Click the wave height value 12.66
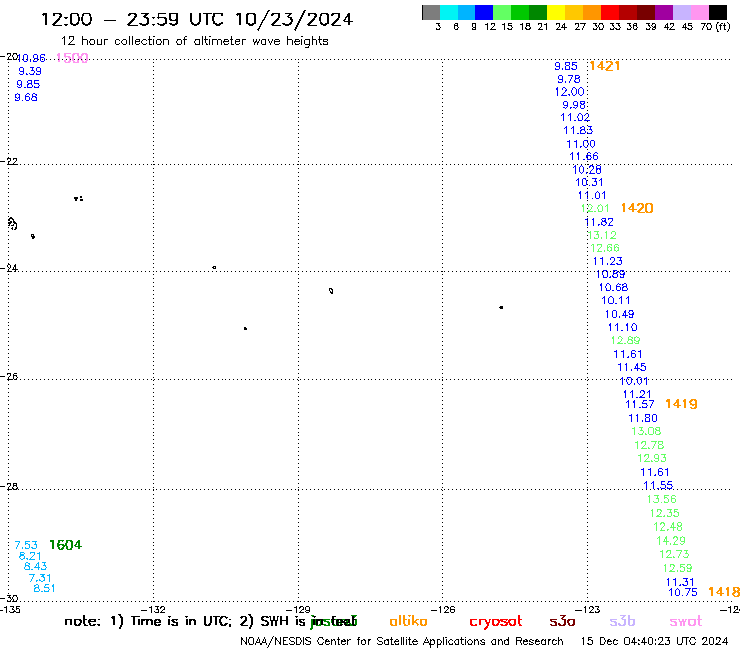740x650 pixels. coord(605,248)
